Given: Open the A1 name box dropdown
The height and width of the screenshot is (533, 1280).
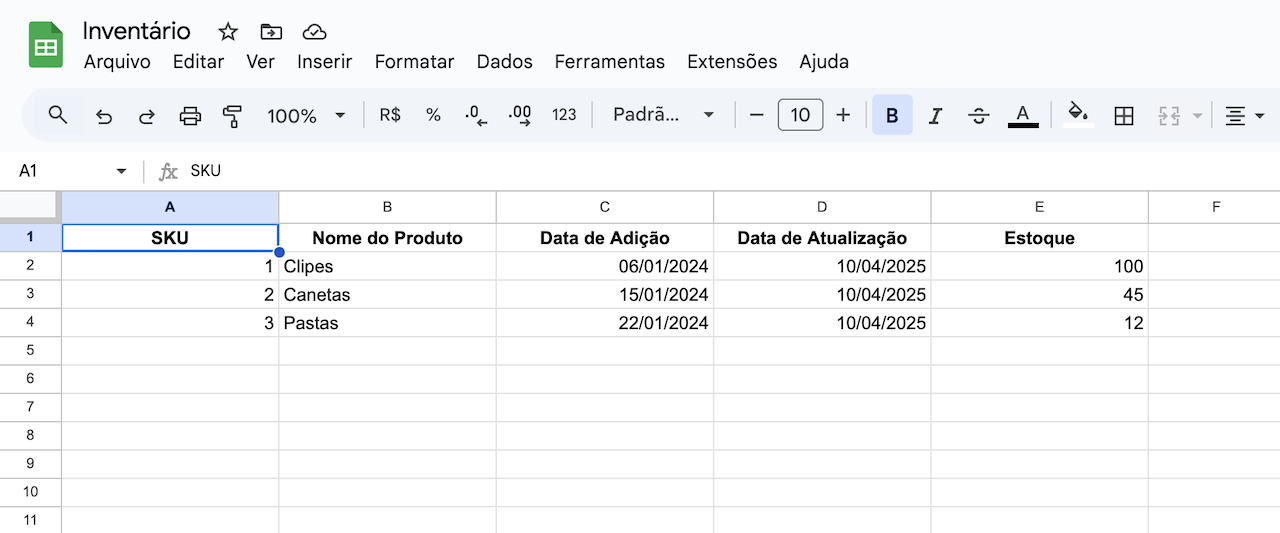Looking at the screenshot, I should [x=121, y=171].
